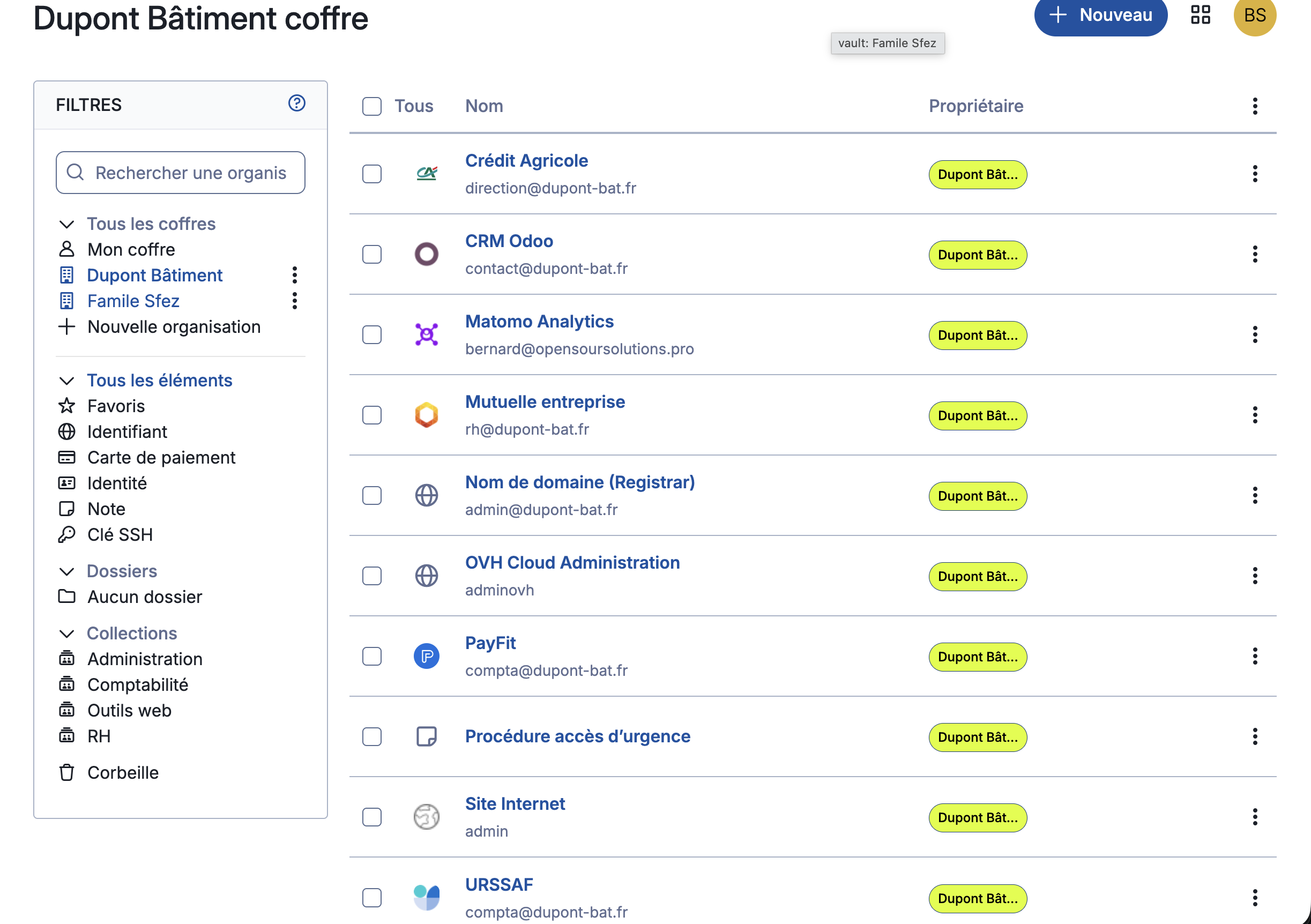Check the 'Tous' select-all checkbox

(x=372, y=106)
